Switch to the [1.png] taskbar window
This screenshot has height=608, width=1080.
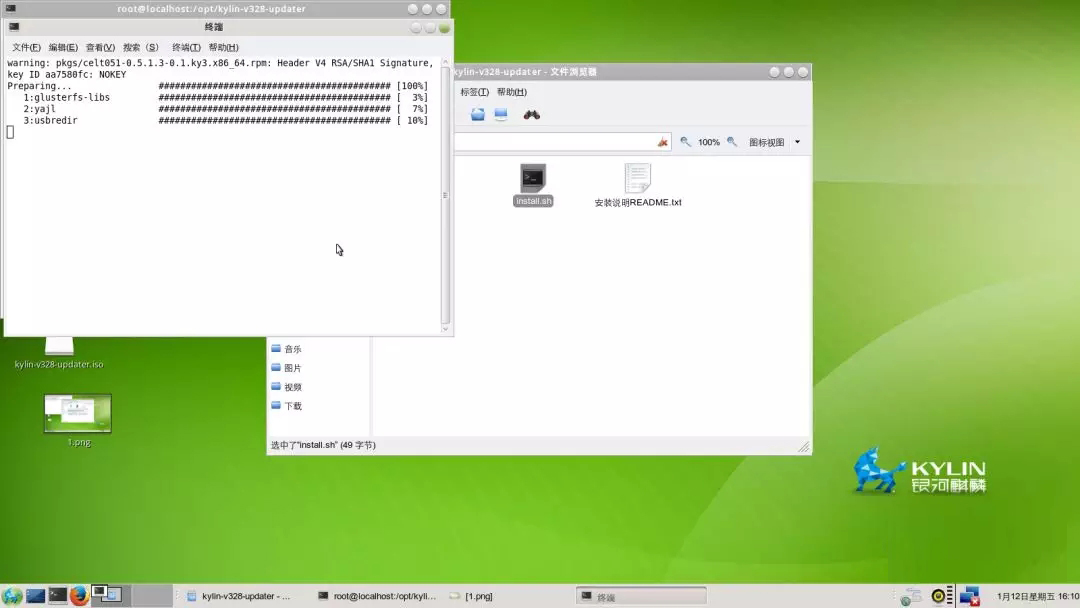click(472, 596)
